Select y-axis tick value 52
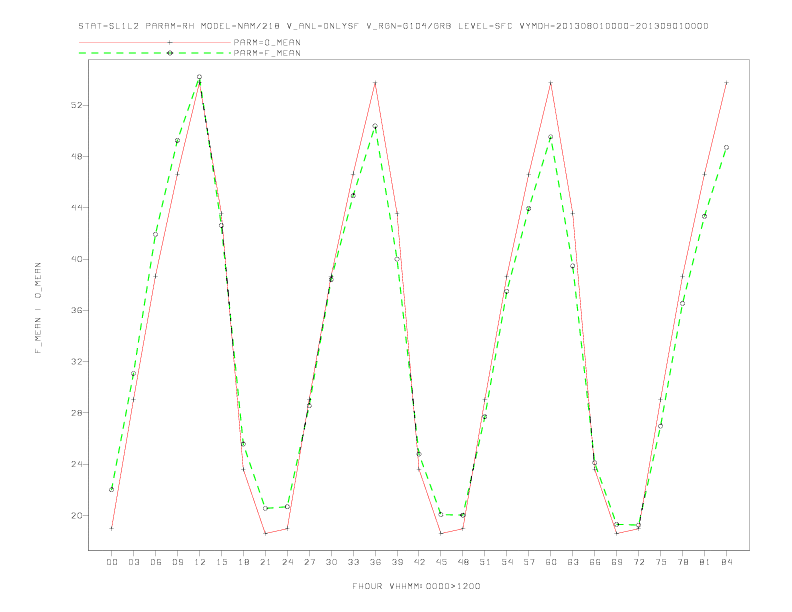The image size is (792, 612). click(x=77, y=106)
